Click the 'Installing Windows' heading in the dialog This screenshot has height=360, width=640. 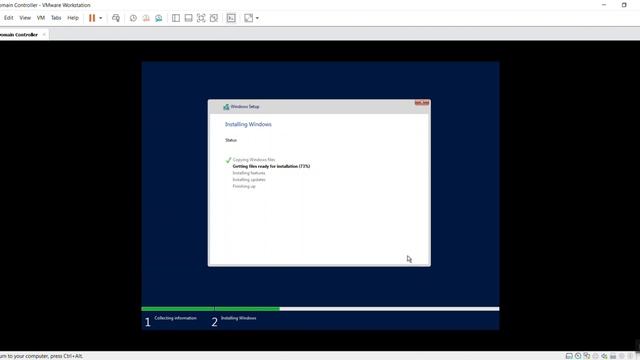point(248,124)
